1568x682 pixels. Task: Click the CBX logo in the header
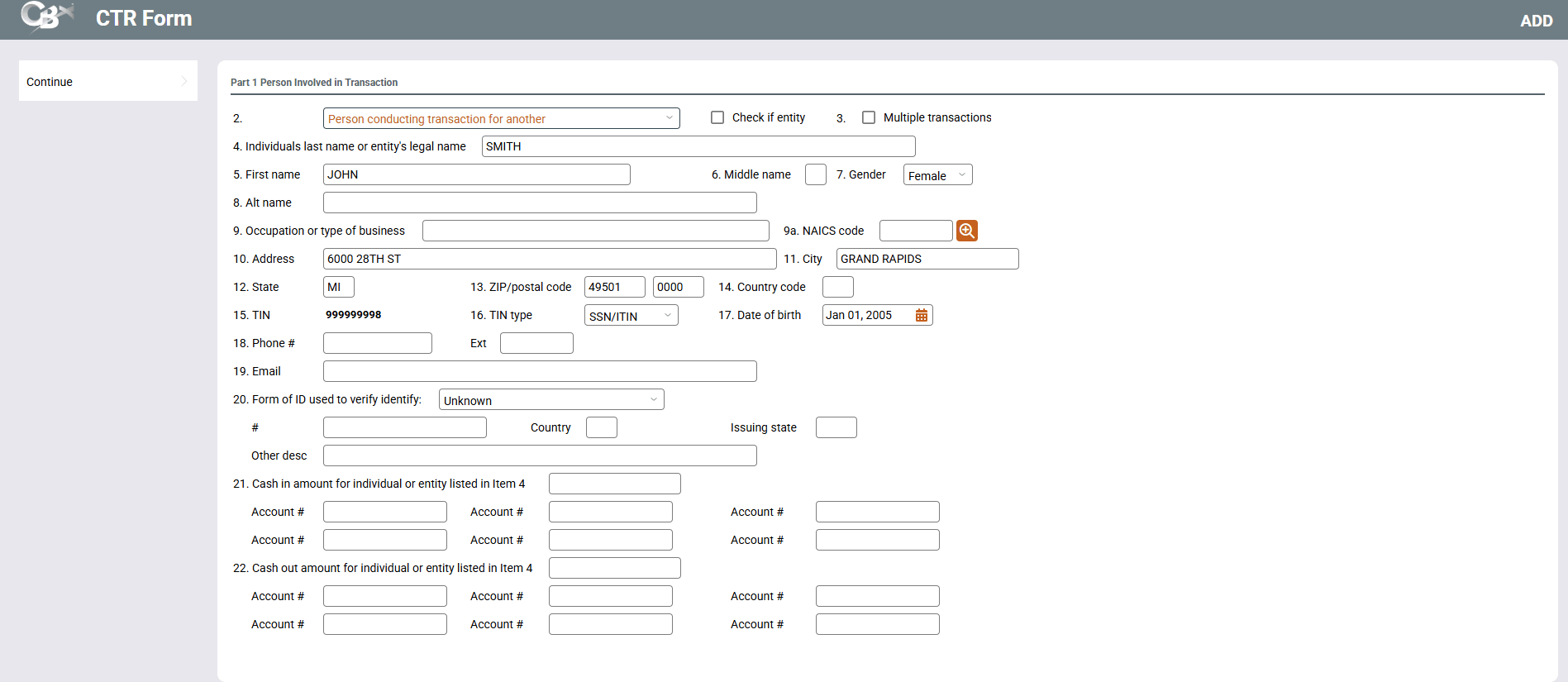pyautogui.click(x=47, y=17)
